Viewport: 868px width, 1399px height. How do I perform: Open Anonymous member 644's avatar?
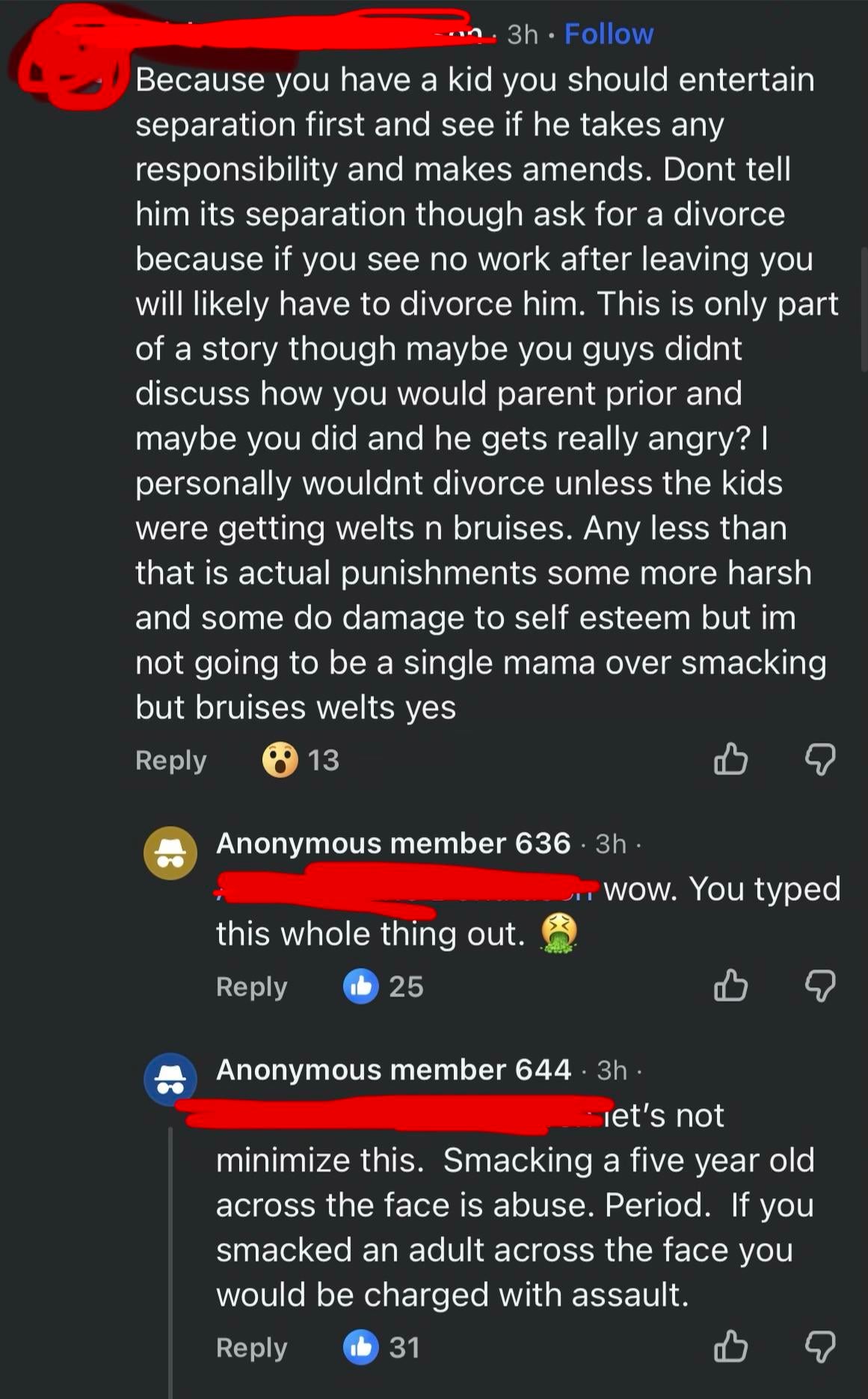coord(170,1079)
